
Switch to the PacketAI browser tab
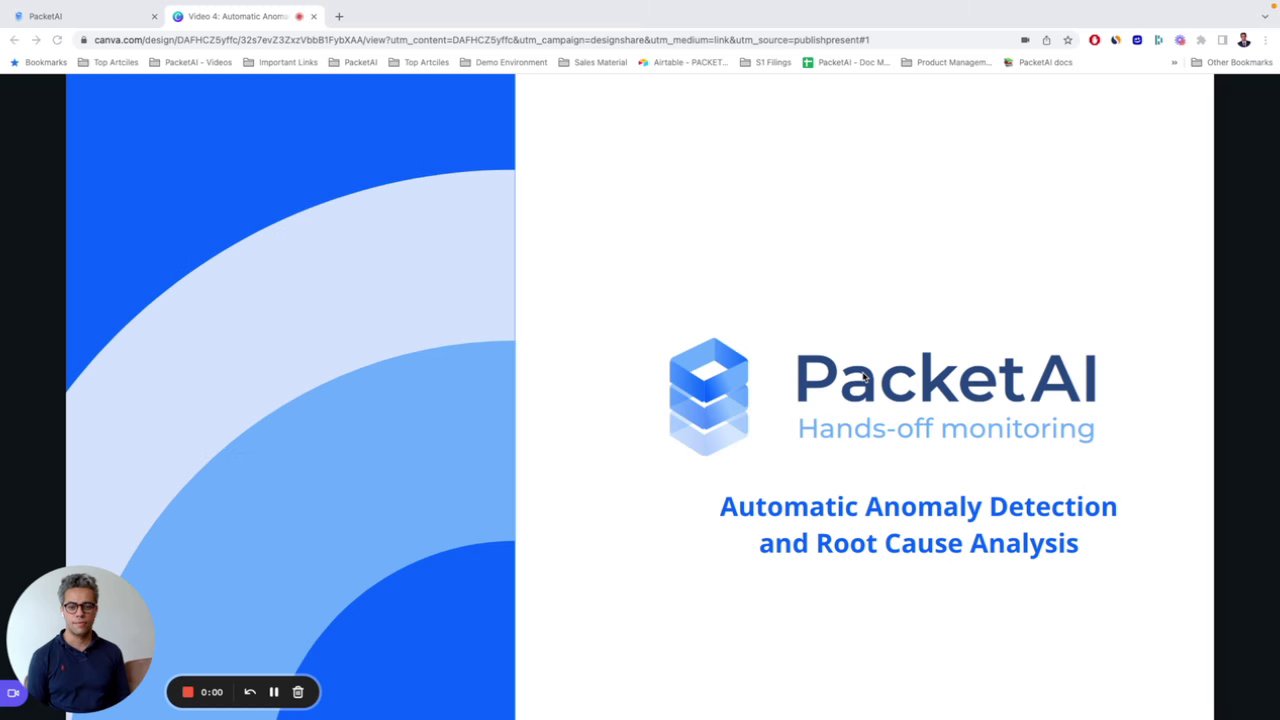(85, 16)
